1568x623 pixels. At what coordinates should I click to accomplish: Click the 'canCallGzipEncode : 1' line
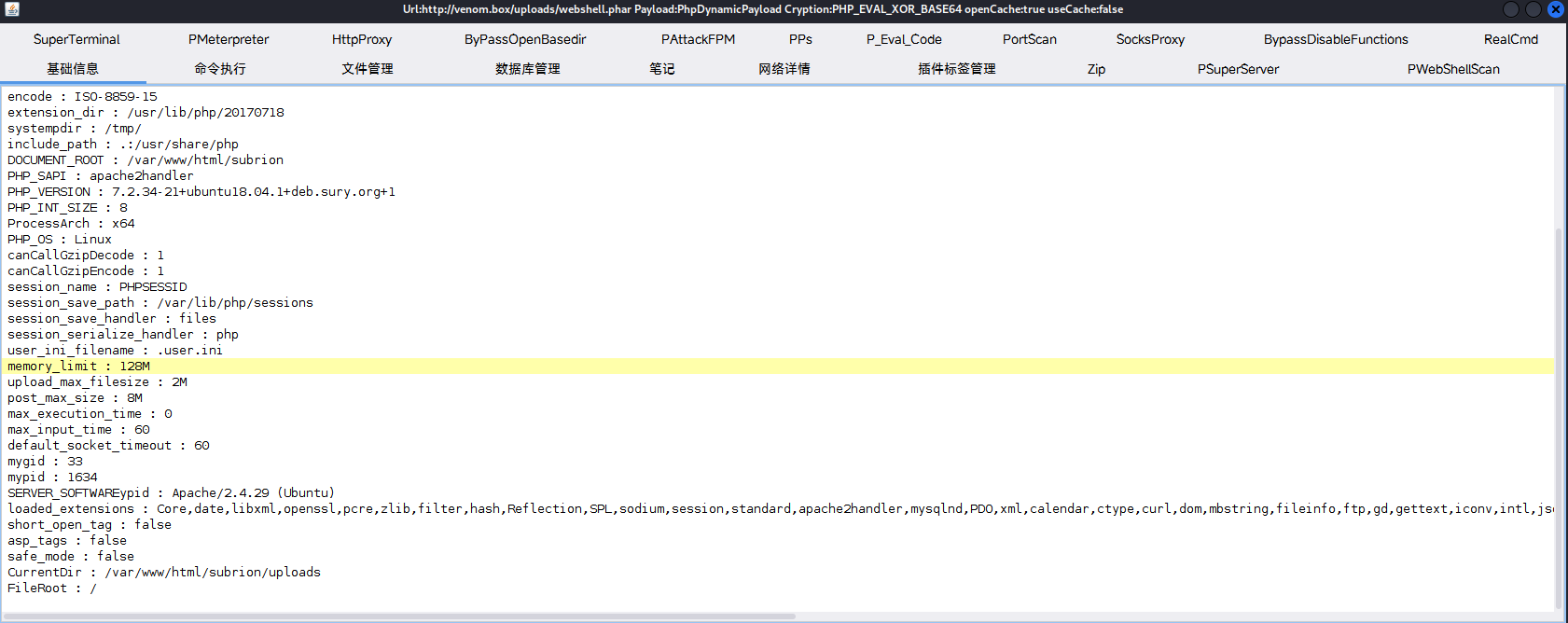86,271
